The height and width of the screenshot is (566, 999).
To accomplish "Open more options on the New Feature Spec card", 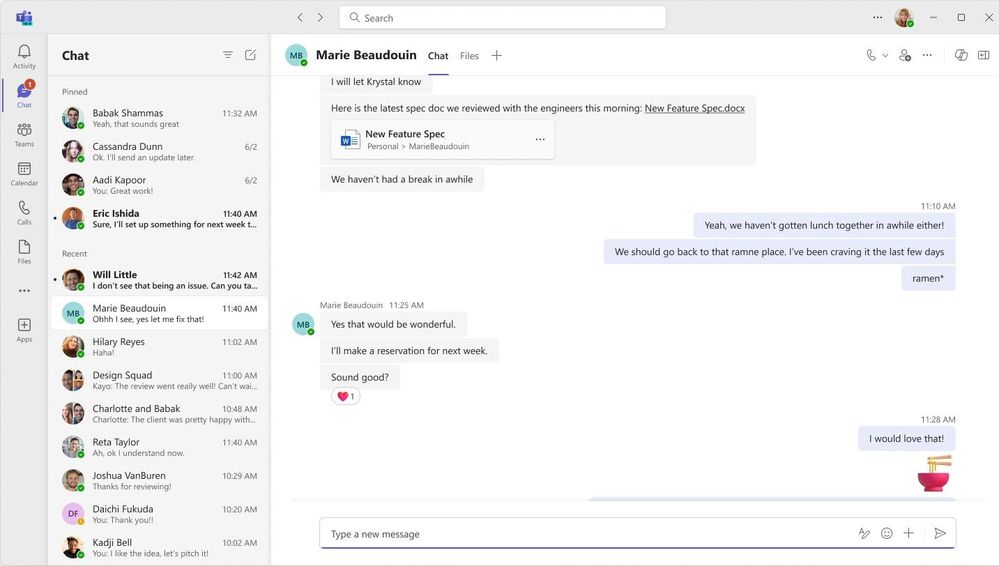I will pyautogui.click(x=540, y=139).
